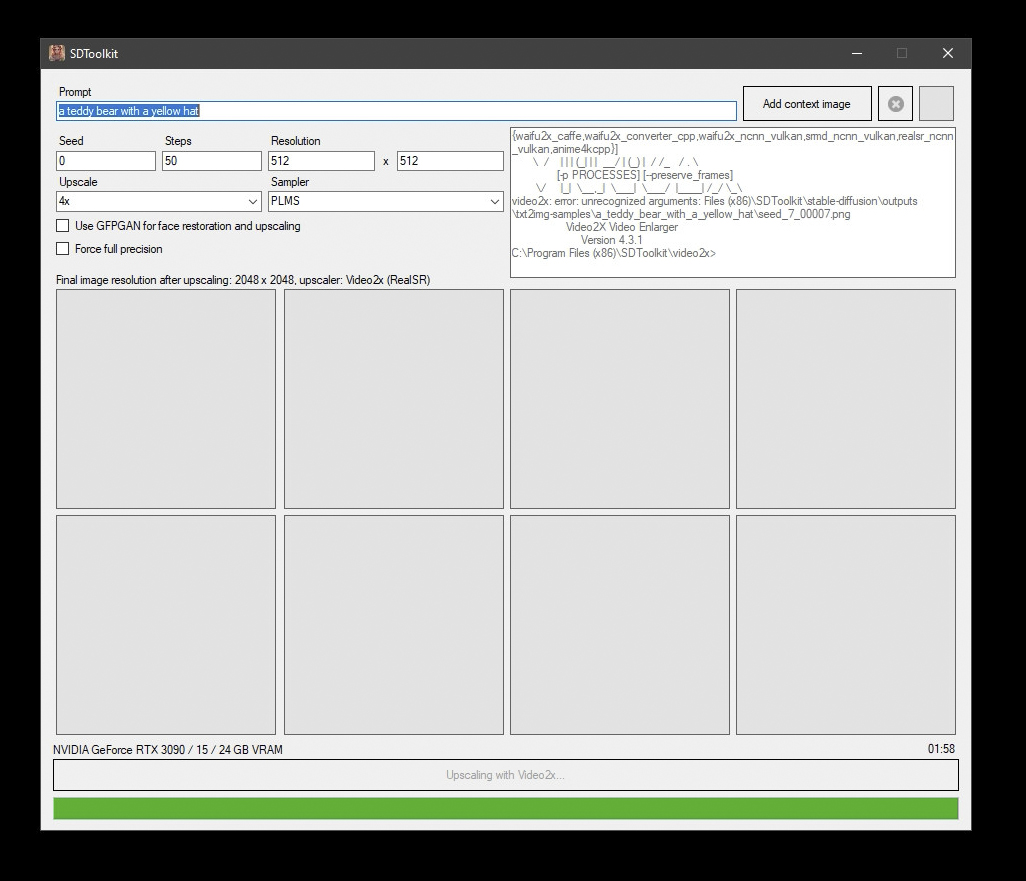Select the third image slot in top row
1026x881 pixels.
[620, 399]
